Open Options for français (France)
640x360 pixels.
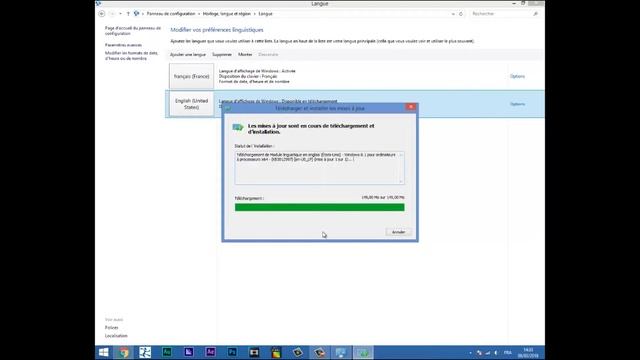517,76
